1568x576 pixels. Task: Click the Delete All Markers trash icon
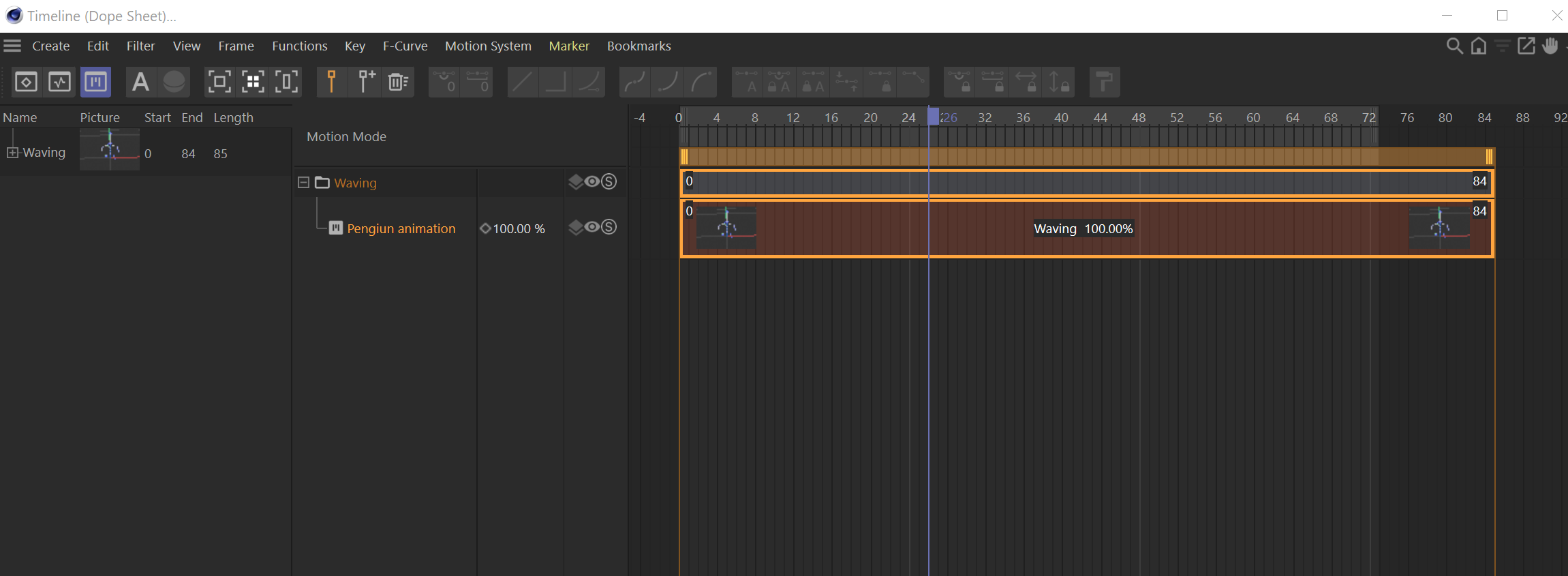pos(398,82)
